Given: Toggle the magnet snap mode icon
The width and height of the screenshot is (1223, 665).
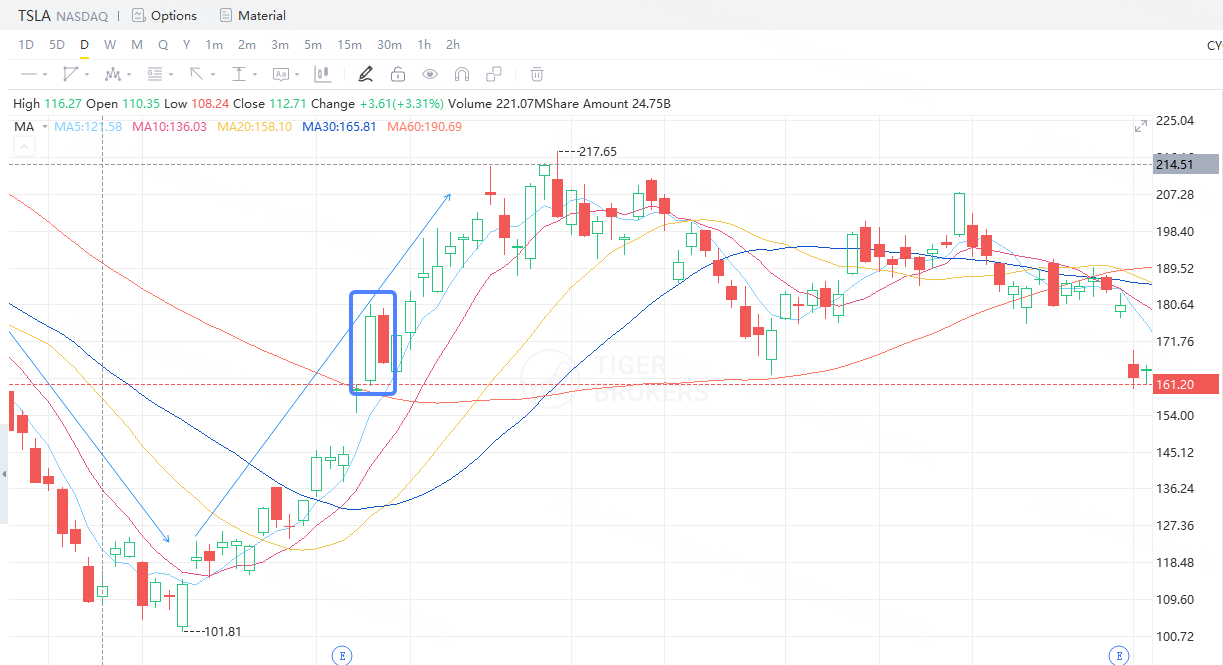Looking at the screenshot, I should (x=462, y=74).
